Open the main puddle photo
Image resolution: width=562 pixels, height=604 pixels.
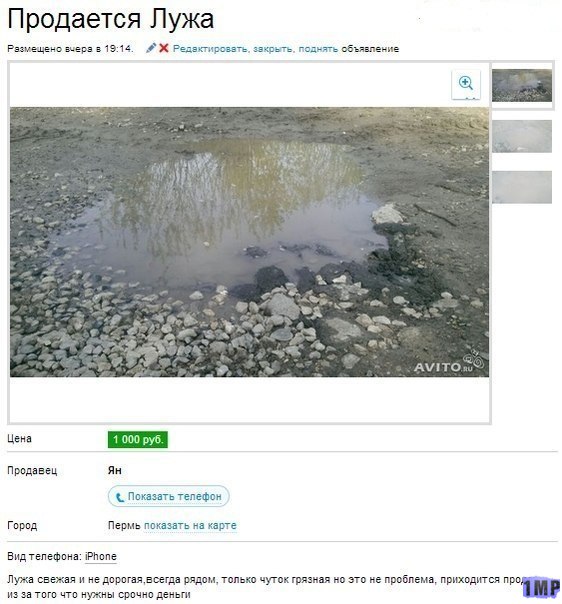pos(249,242)
